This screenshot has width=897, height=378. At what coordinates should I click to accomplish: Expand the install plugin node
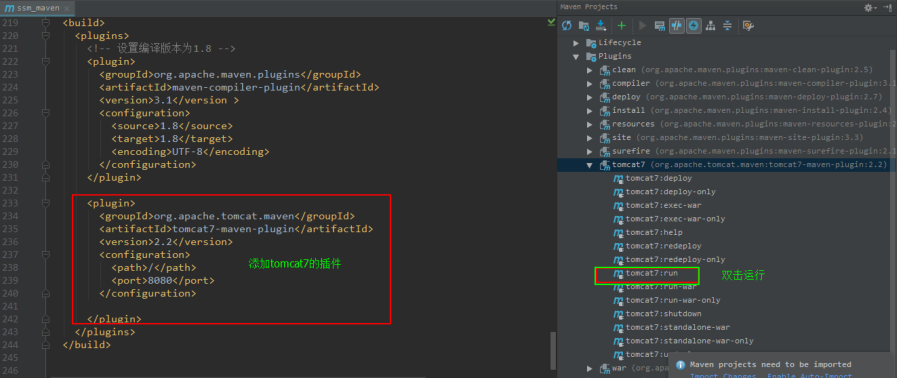click(x=590, y=110)
